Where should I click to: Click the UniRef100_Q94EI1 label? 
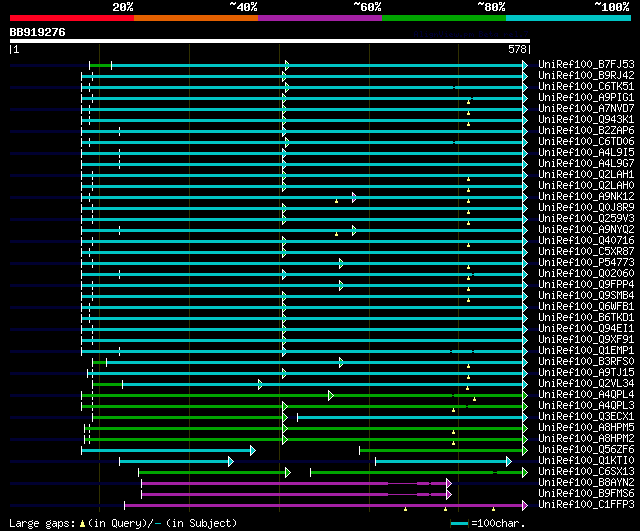point(586,329)
